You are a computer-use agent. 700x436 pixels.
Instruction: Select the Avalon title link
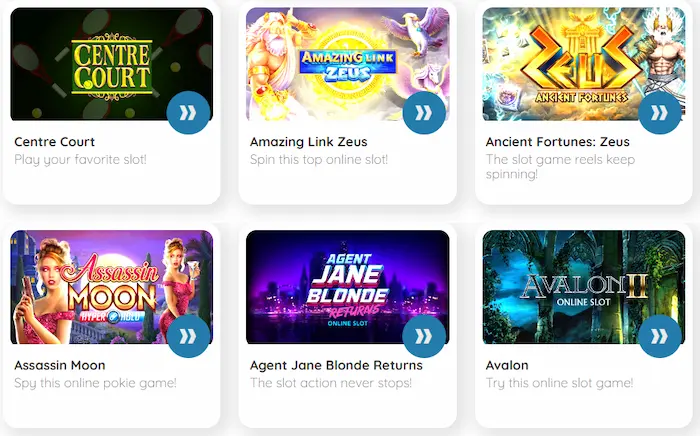coord(507,365)
